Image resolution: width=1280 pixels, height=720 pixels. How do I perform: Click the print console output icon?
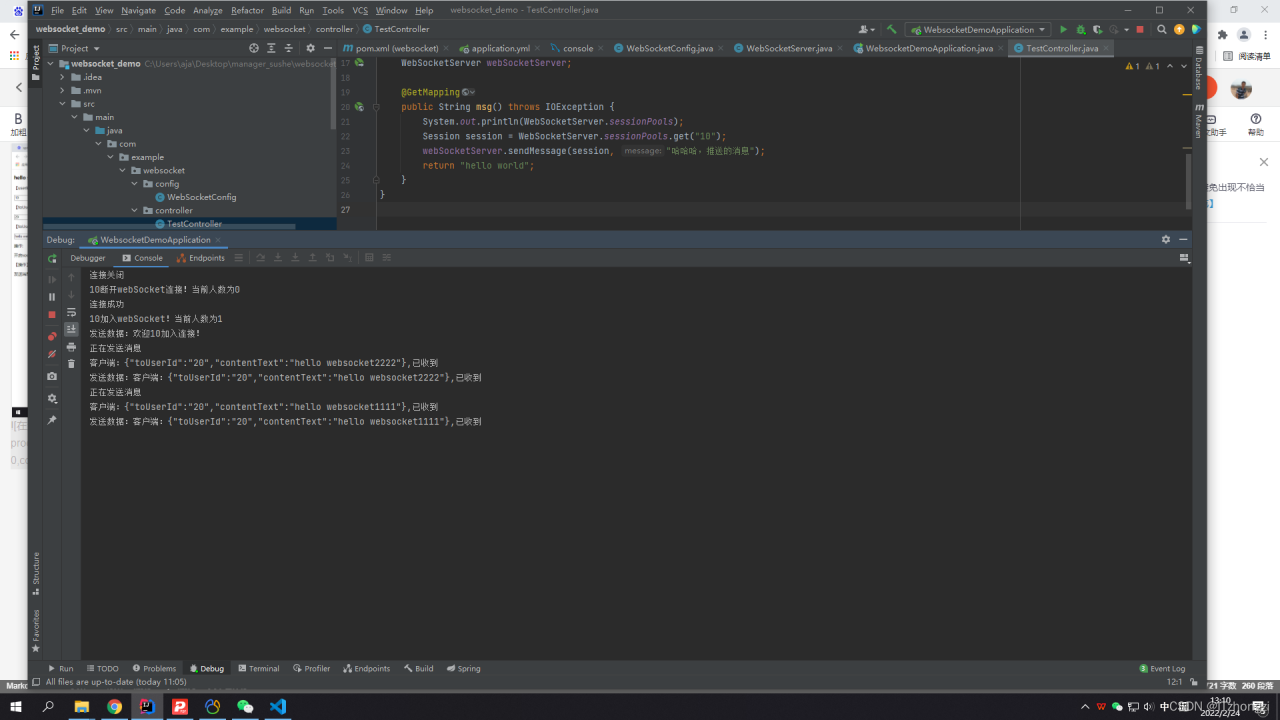[x=71, y=347]
